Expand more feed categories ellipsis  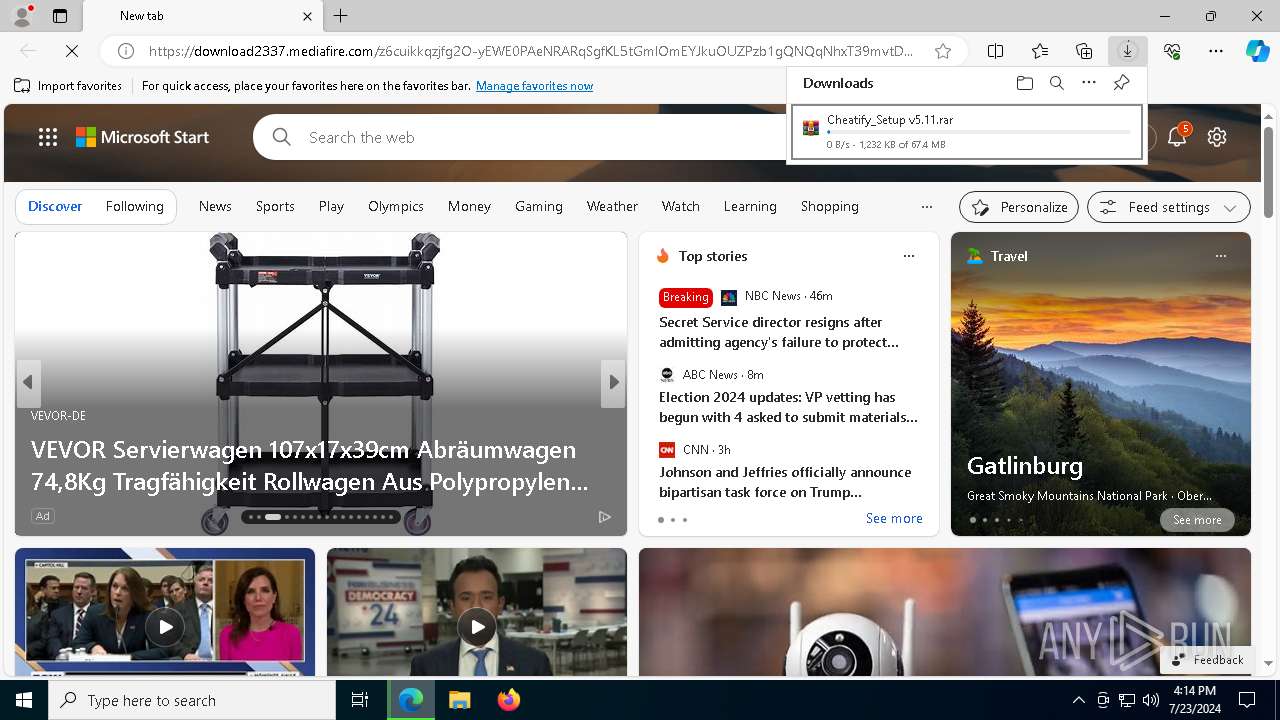pyautogui.click(x=927, y=207)
